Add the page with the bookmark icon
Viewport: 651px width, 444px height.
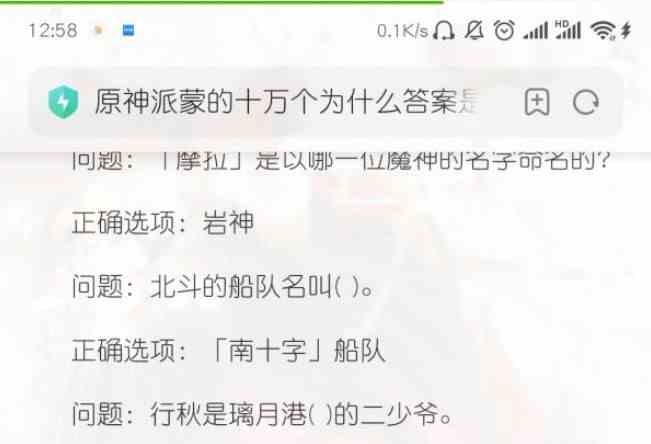pyautogui.click(x=537, y=102)
